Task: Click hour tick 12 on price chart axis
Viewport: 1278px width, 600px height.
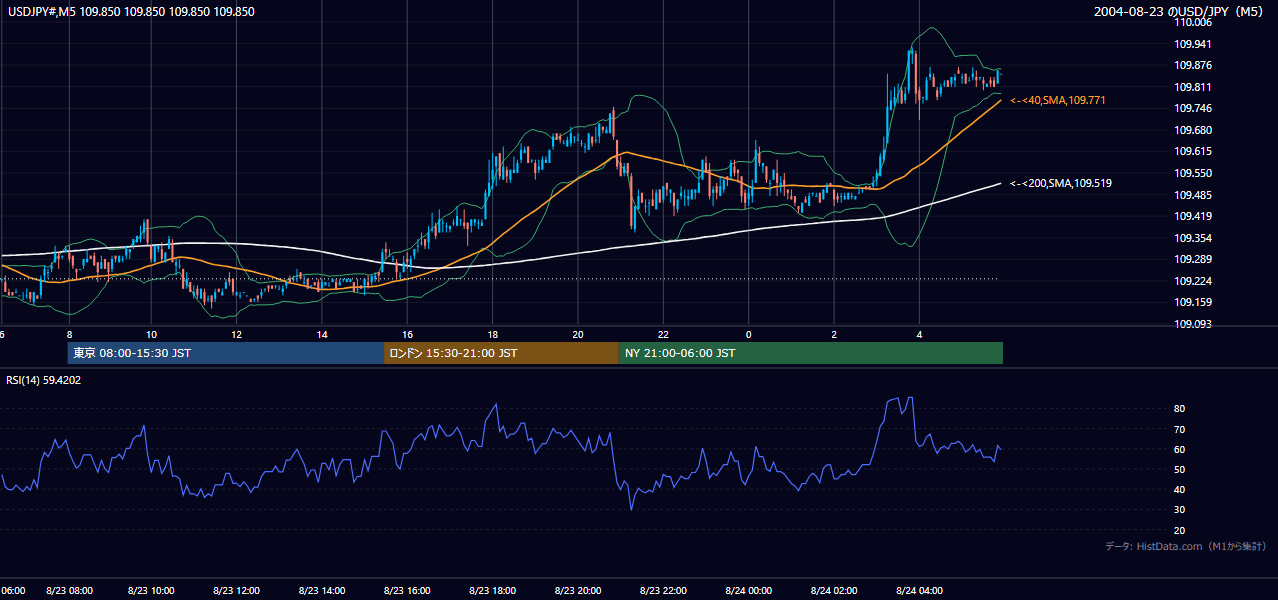Action: pos(237,334)
